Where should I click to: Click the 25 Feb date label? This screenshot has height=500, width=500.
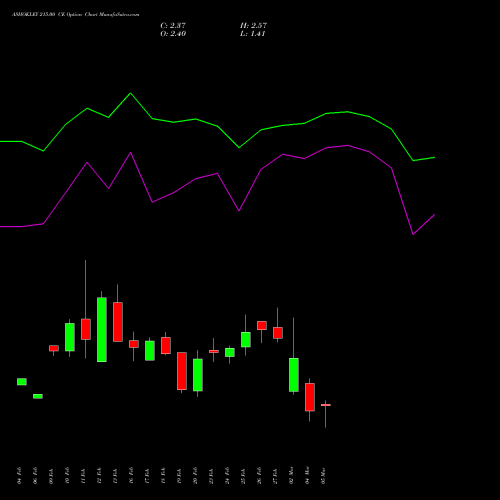[x=243, y=476]
